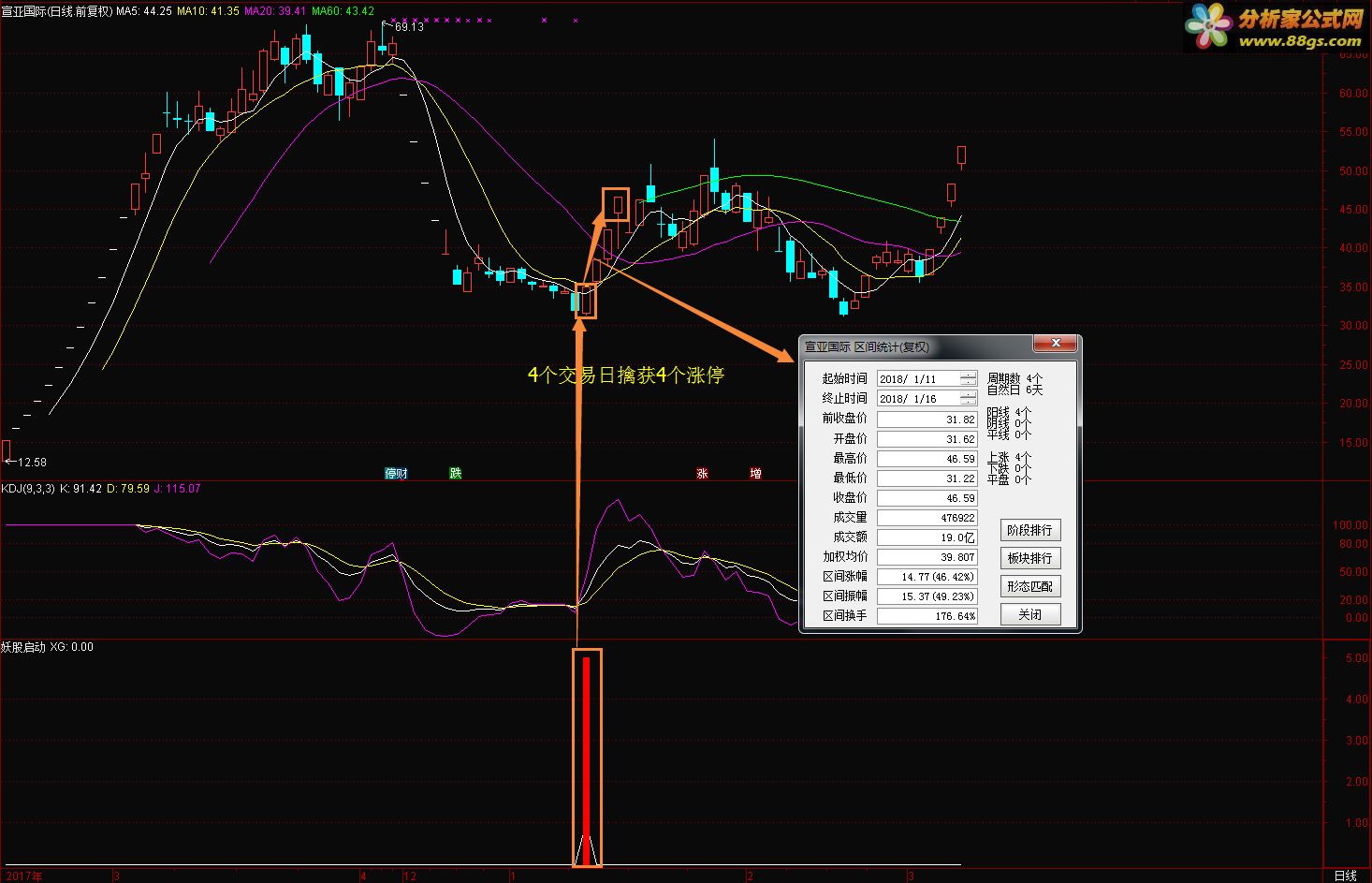Click the 最高价 value field

pyautogui.click(x=927, y=459)
